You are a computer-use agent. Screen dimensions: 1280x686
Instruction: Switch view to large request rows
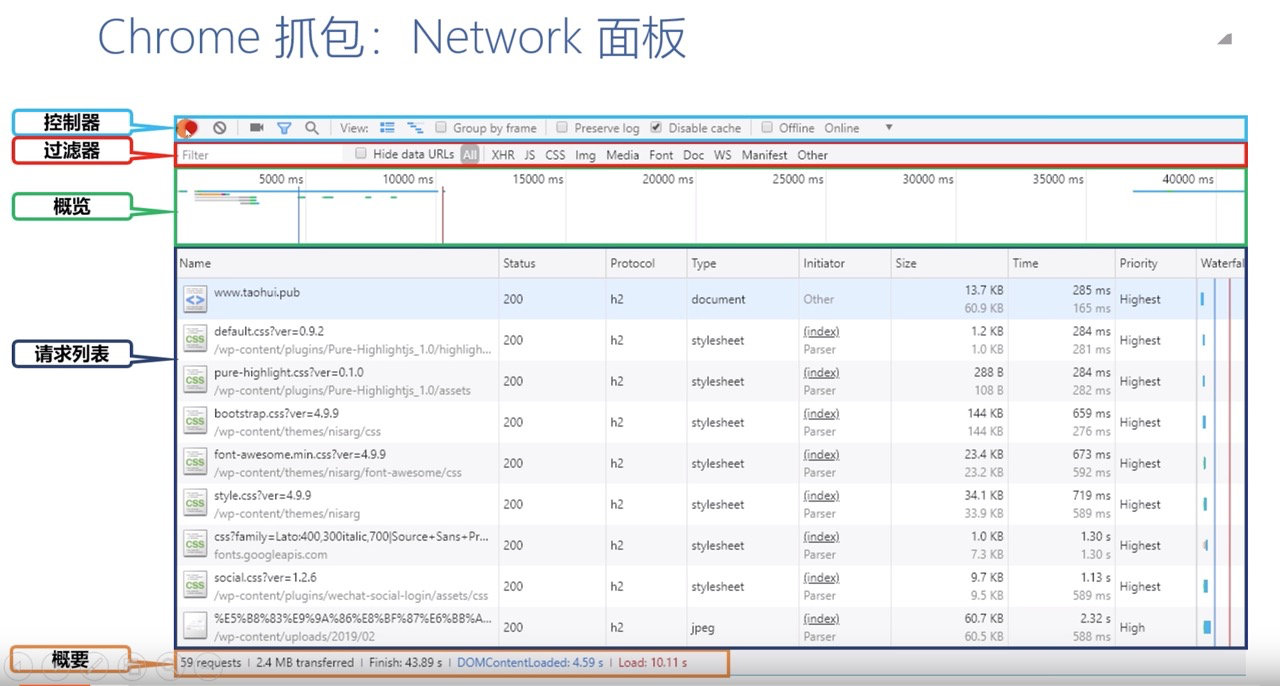click(387, 127)
